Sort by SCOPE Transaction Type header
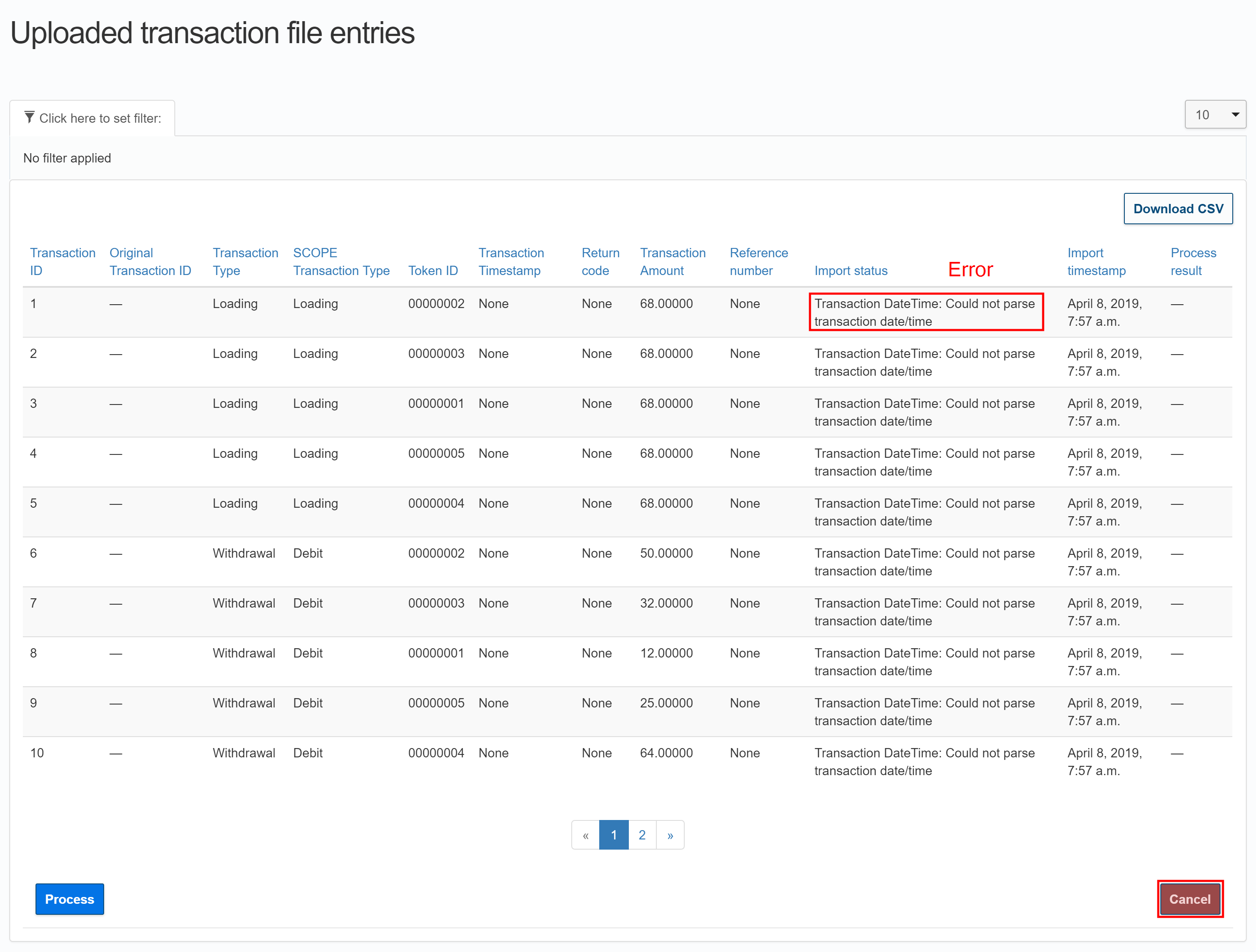This screenshot has height=952, width=1256. 341,262
